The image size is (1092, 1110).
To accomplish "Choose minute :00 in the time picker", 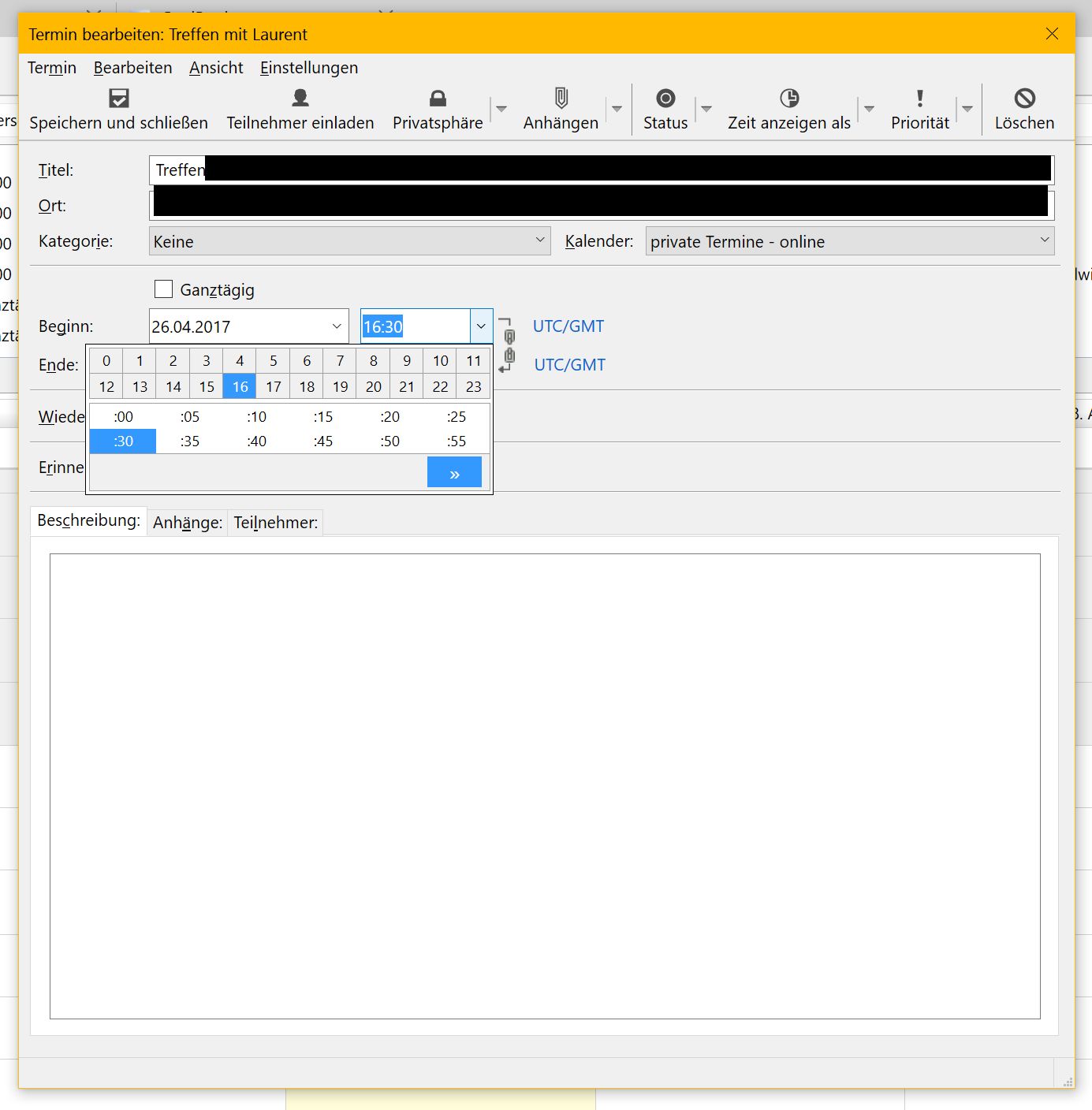I will click(123, 416).
